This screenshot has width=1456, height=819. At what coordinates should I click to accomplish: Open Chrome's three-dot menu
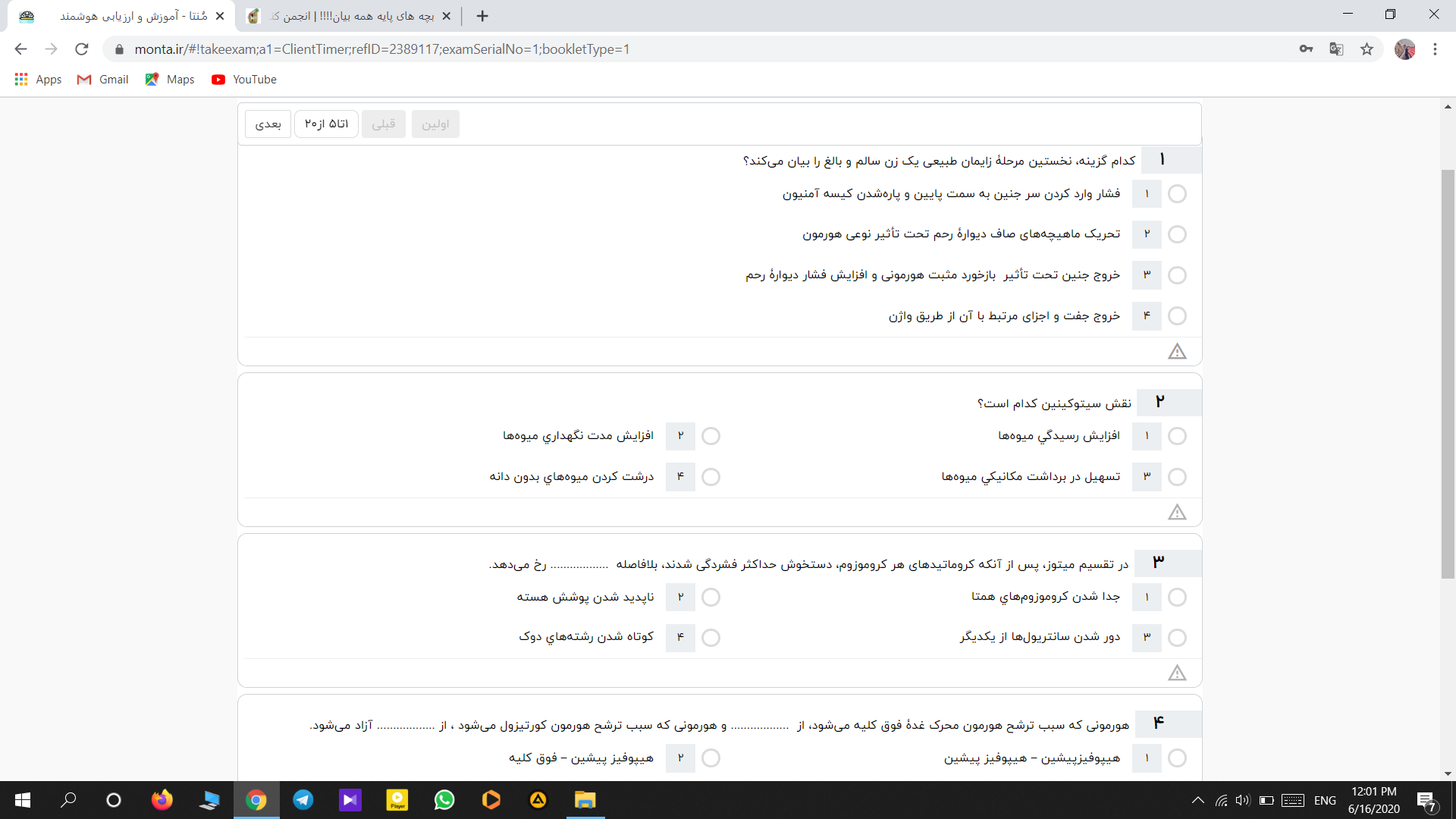1435,49
